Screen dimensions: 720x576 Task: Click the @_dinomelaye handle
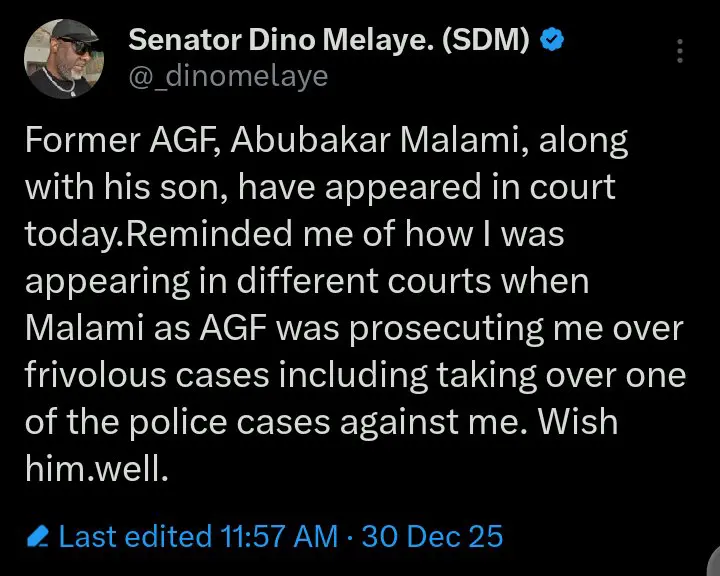(x=228, y=77)
